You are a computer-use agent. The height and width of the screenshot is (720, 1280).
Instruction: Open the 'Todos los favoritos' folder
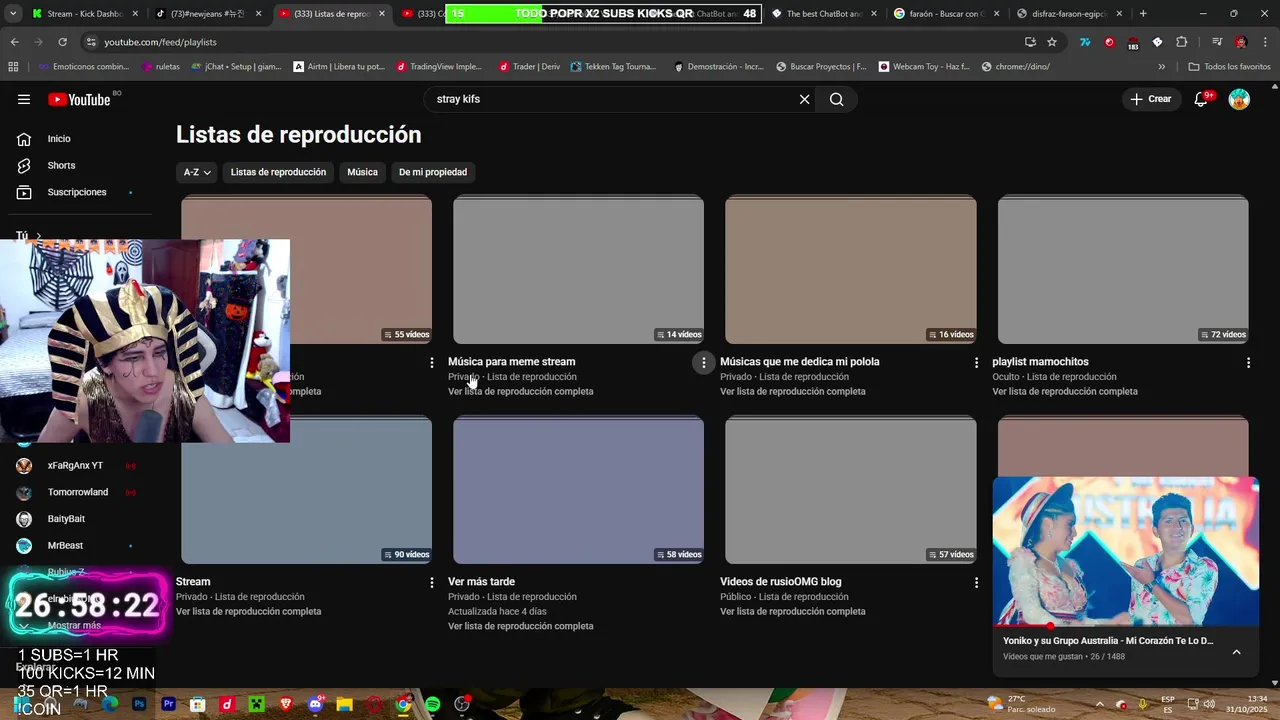[1229, 67]
